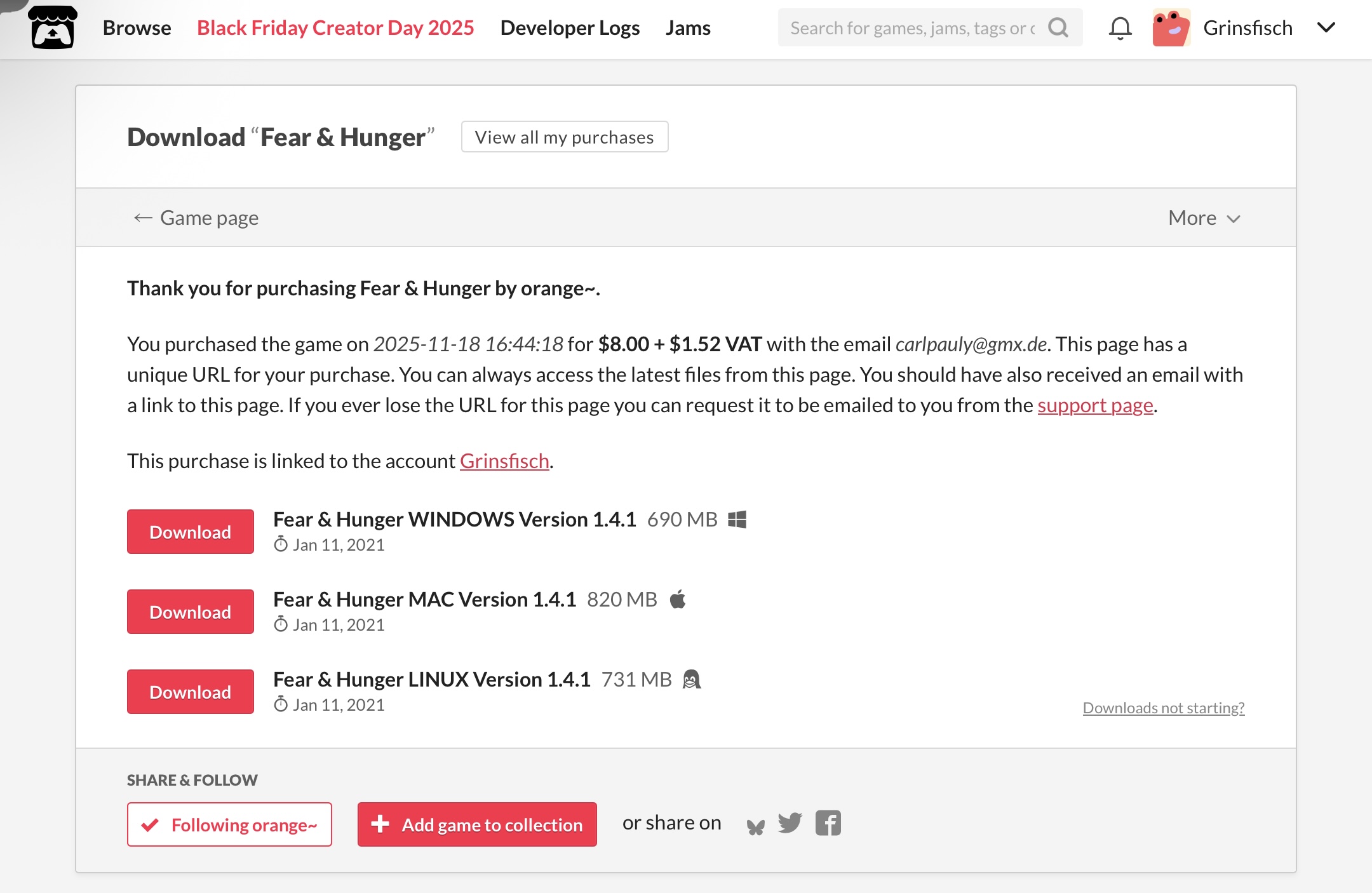Click the back arrow beside Game page
Image resolution: width=1372 pixels, height=893 pixels.
click(143, 218)
